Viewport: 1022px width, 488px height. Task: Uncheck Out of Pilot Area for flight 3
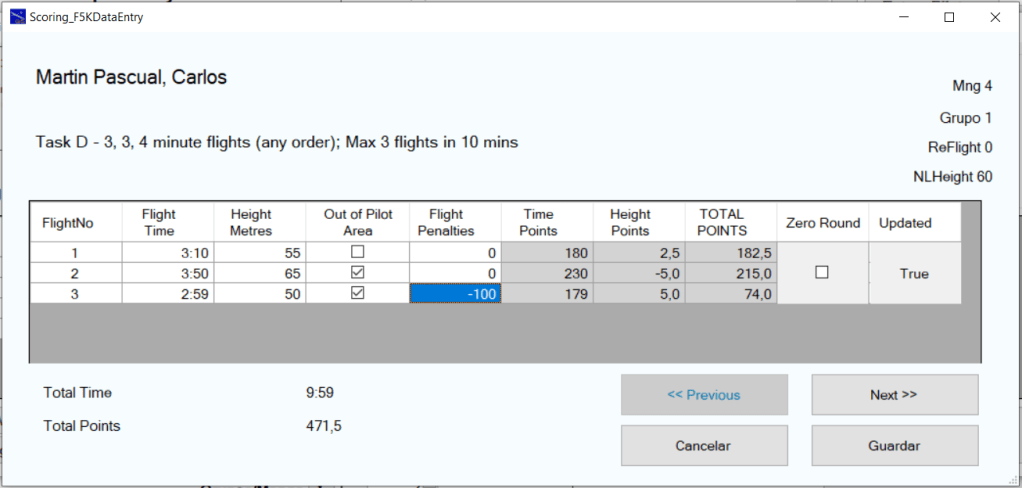[x=358, y=293]
